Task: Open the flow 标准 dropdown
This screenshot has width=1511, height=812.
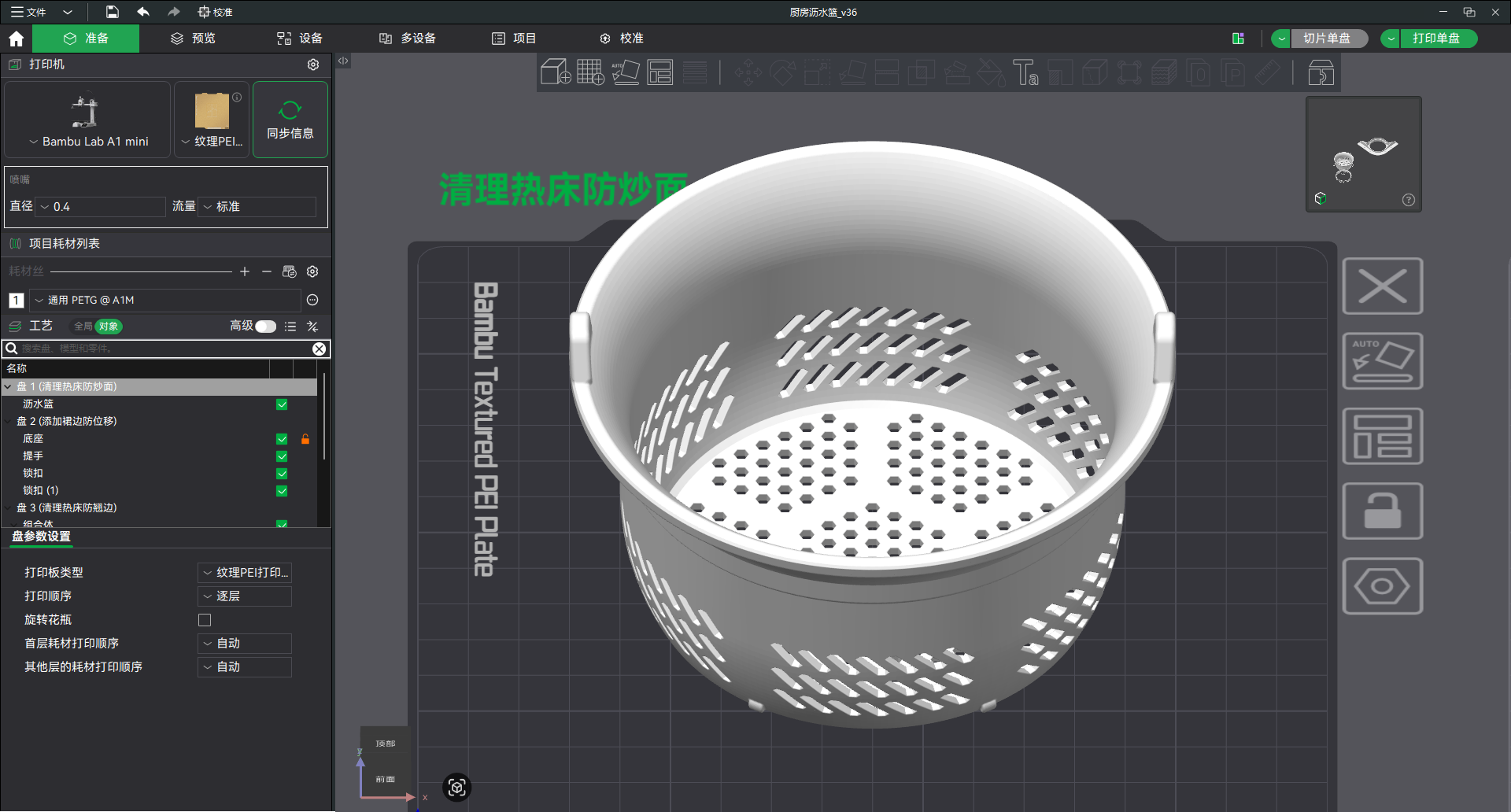Action: tap(257, 207)
